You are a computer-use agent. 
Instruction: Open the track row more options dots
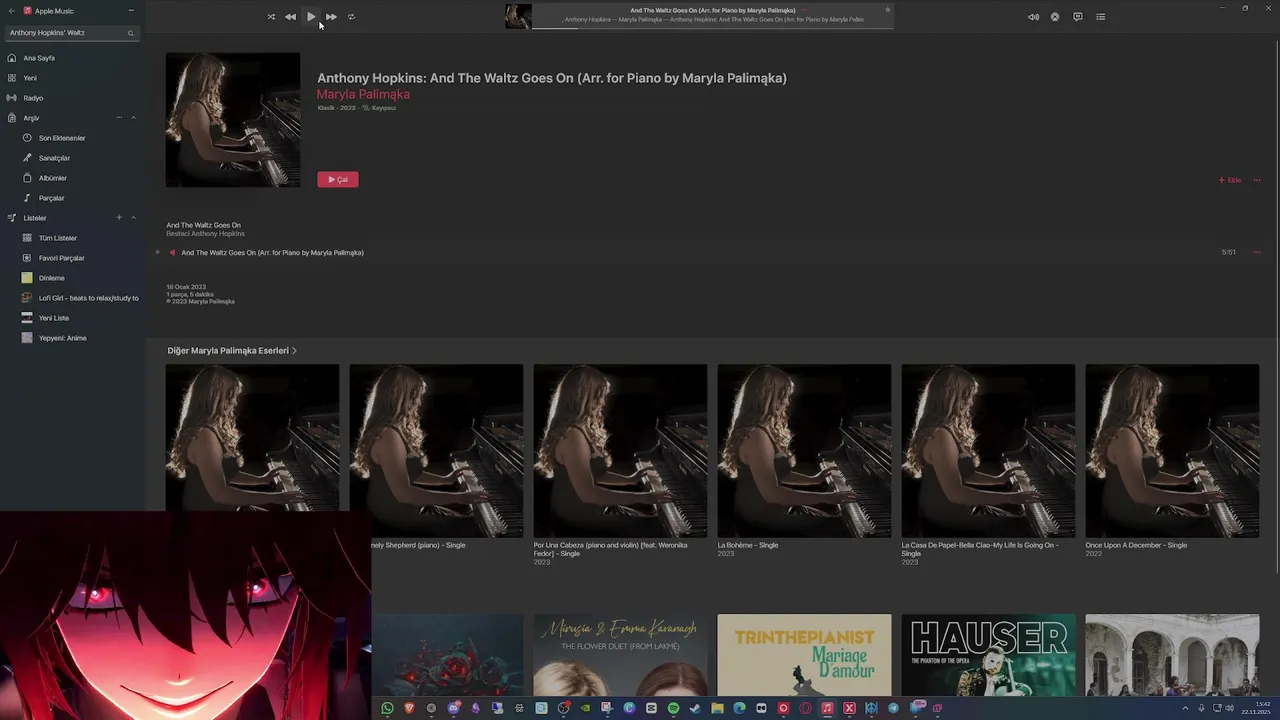(x=1257, y=252)
